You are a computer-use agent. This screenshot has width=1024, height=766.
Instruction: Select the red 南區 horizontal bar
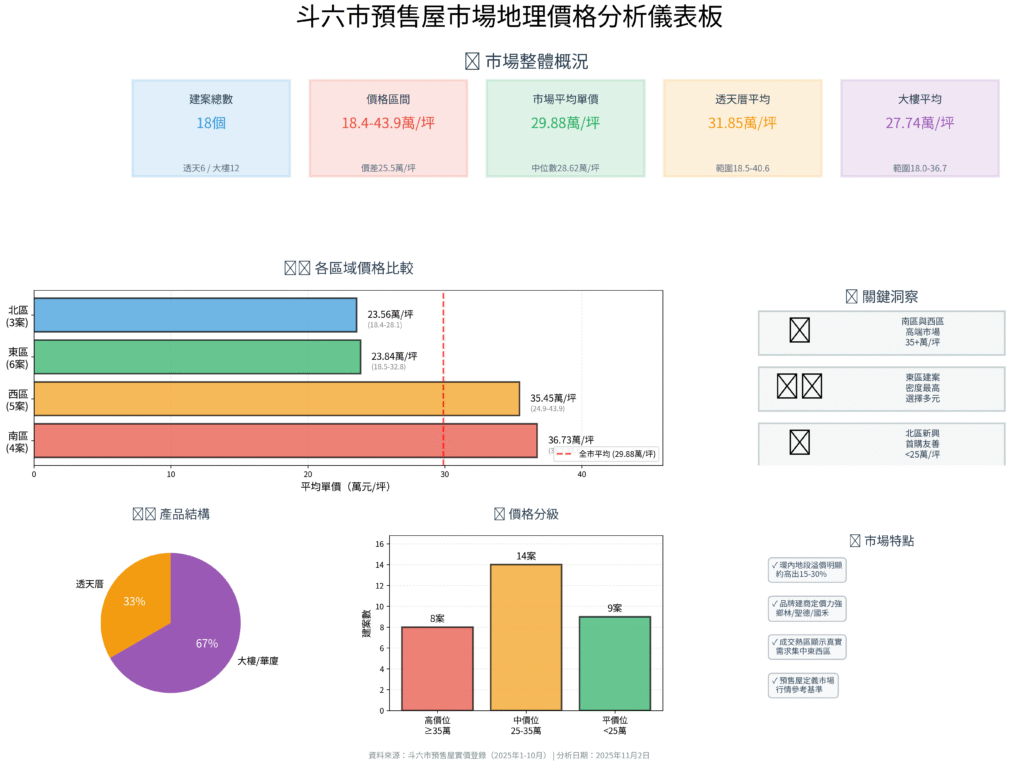(x=285, y=440)
